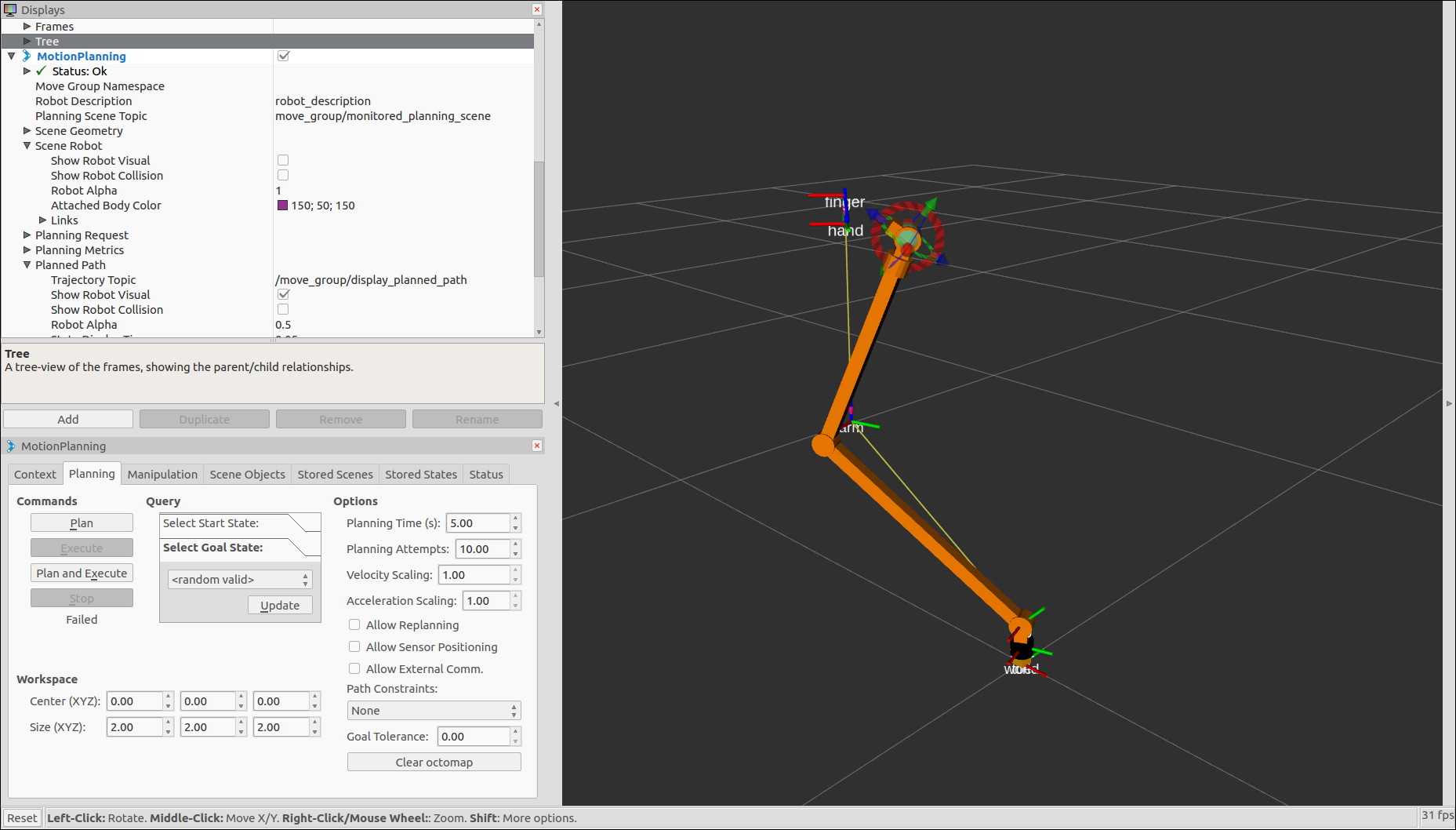Click the Reset button in status bar
Image resolution: width=1456 pixels, height=830 pixels.
pos(22,817)
